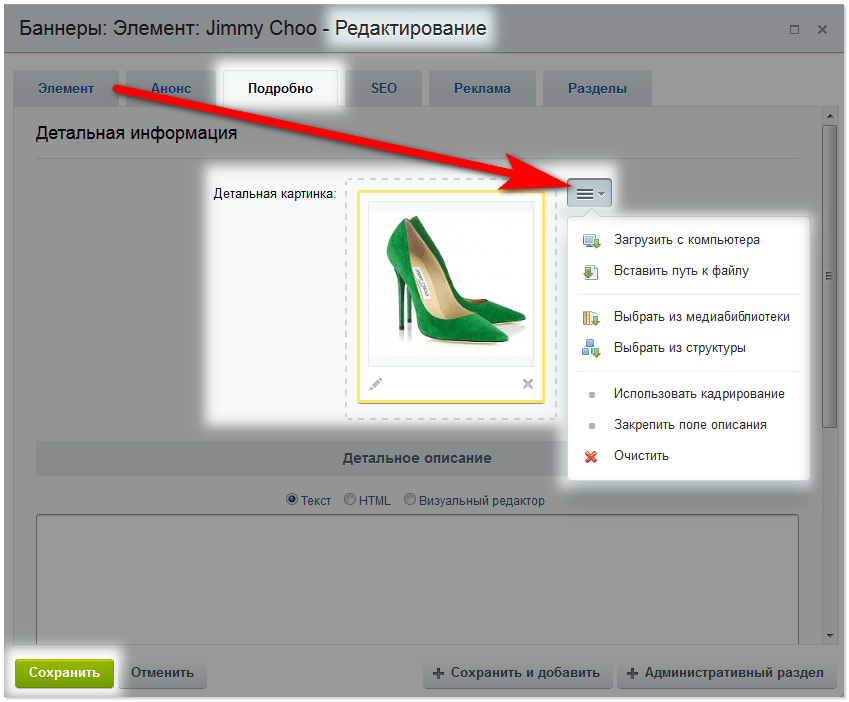Viewport: 849px width, 702px height.
Task: Click the upload-from-computer icon in the menu
Action: click(591, 241)
